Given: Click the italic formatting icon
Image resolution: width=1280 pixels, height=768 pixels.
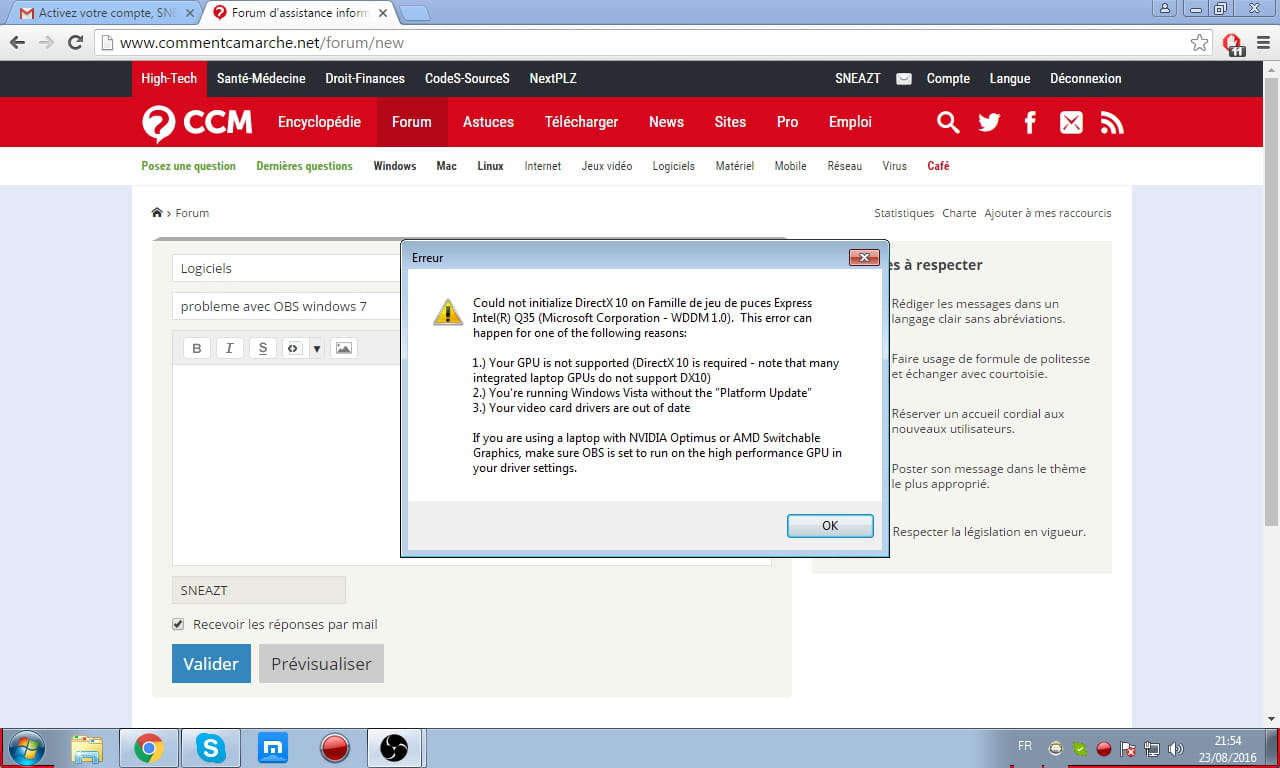Looking at the screenshot, I should pyautogui.click(x=230, y=348).
